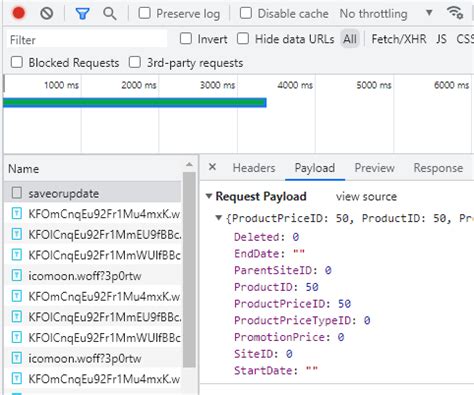Collapse Request Payload section
The height and width of the screenshot is (395, 474).
[209, 196]
